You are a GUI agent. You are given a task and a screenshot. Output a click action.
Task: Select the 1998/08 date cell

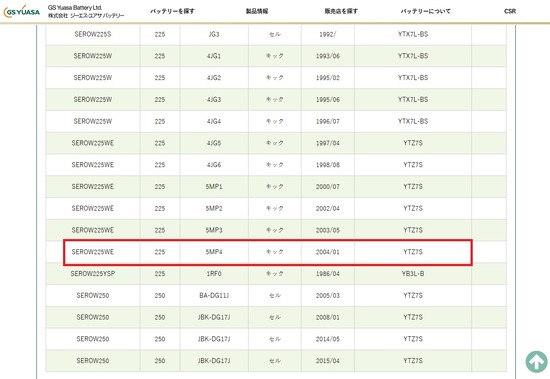pos(328,165)
